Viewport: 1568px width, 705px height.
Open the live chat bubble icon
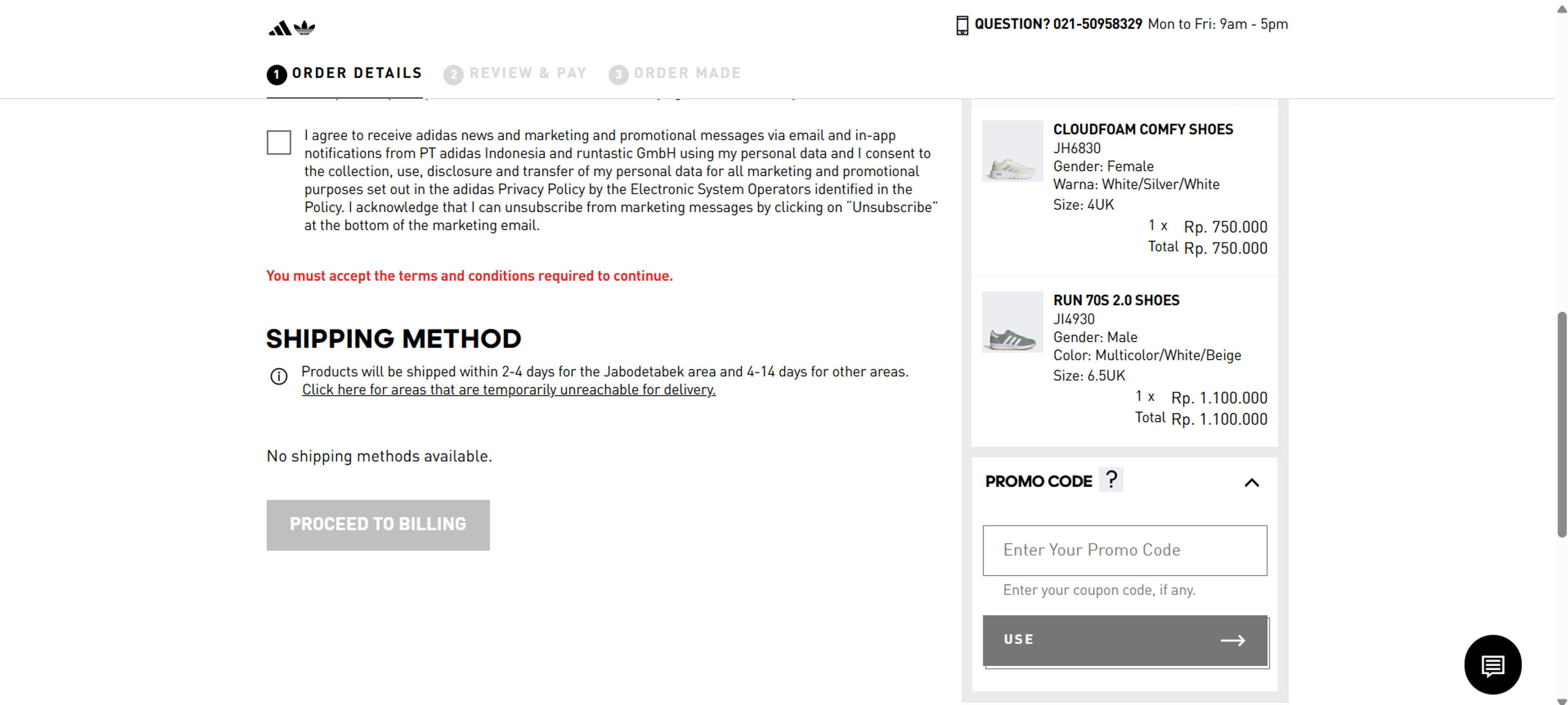1492,664
